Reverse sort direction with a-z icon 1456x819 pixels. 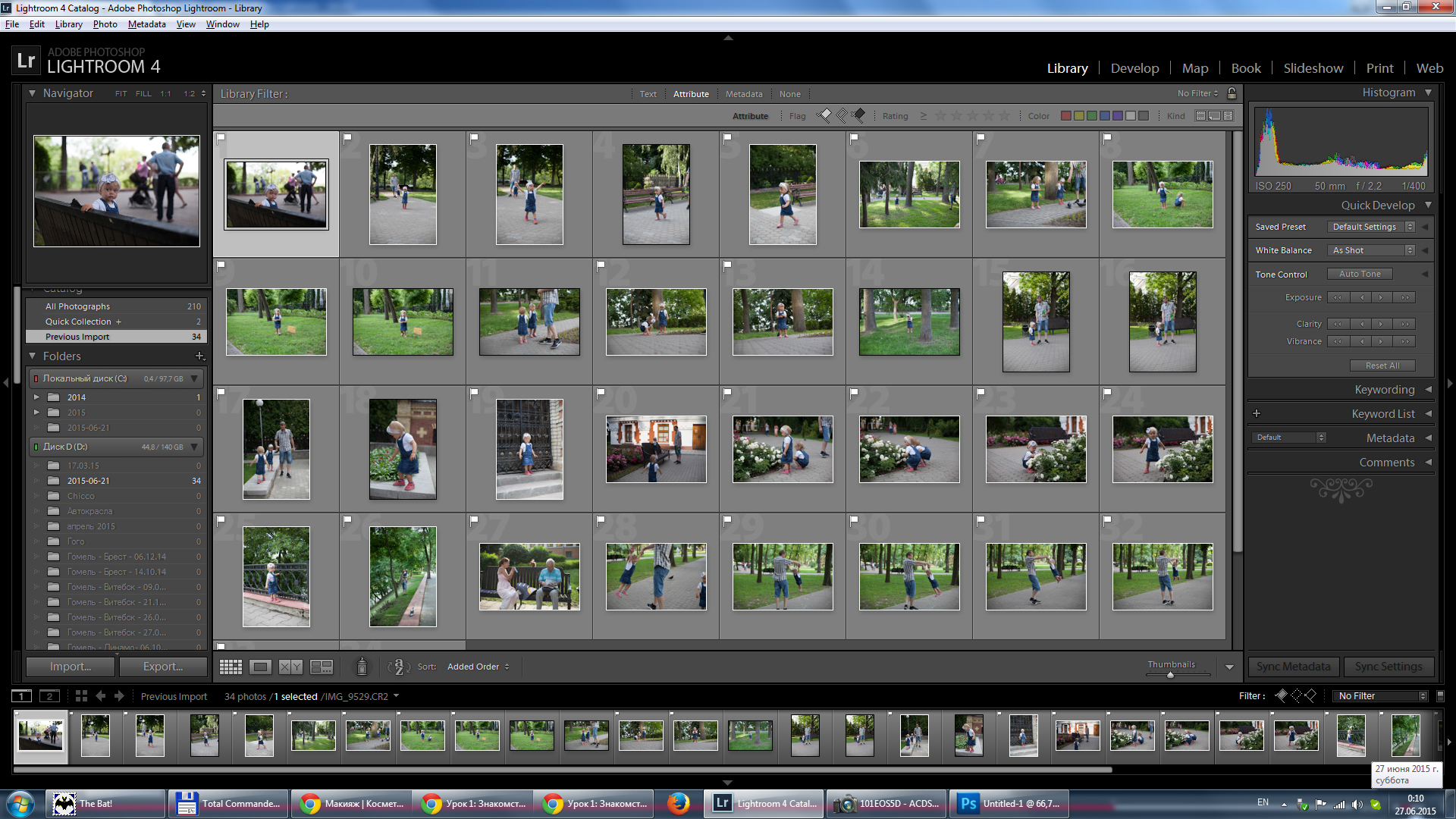point(399,667)
